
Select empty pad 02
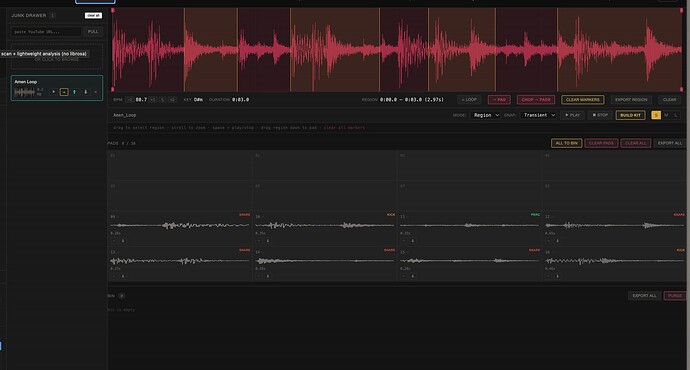tap(325, 166)
